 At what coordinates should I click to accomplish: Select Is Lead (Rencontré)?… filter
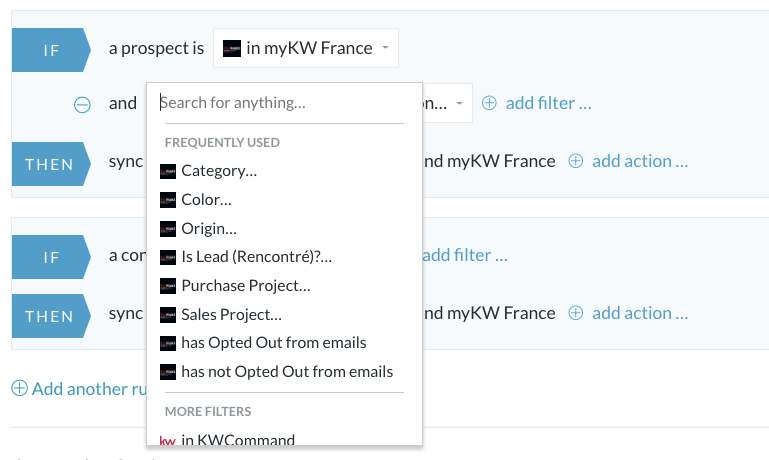click(x=256, y=257)
